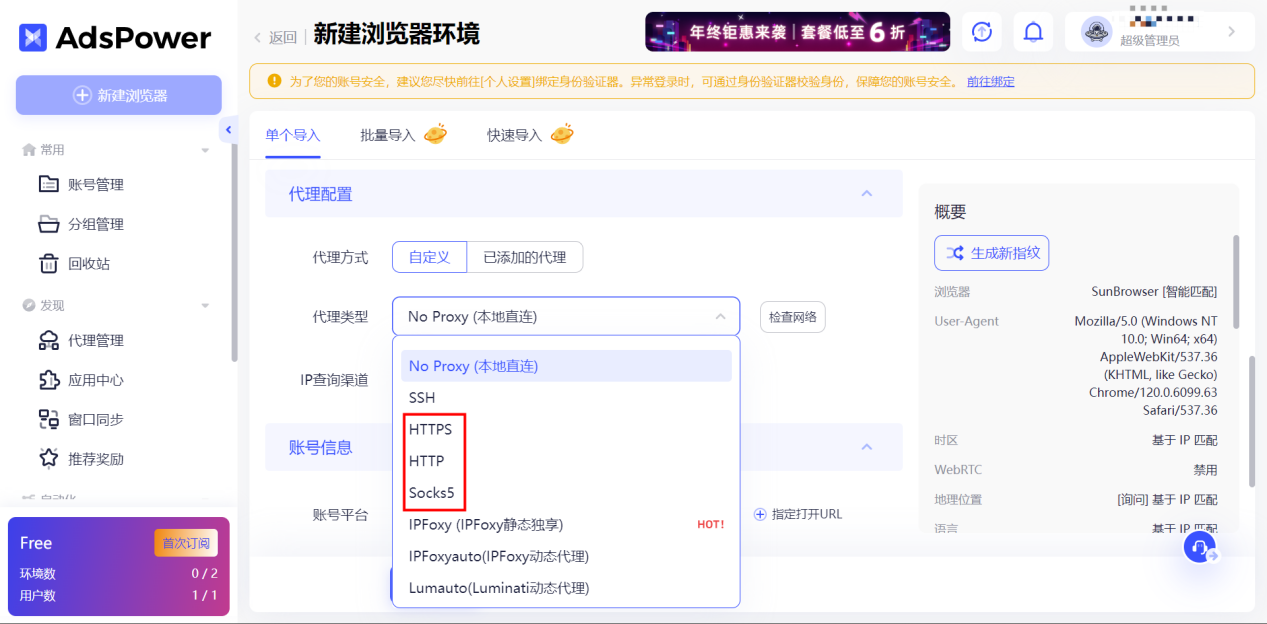The width and height of the screenshot is (1267, 624).
Task: Click the gold badge on 快速导入 tab
Action: point(562,134)
